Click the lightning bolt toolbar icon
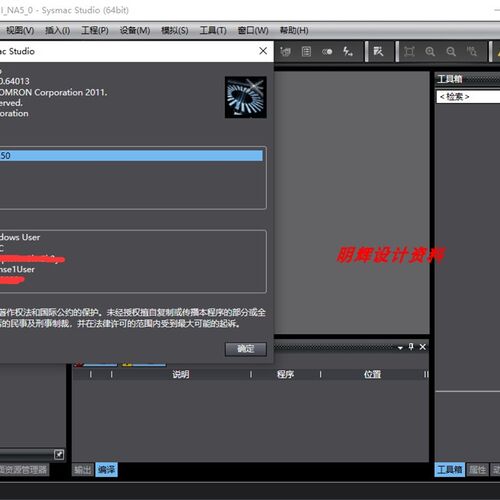 click(348, 52)
